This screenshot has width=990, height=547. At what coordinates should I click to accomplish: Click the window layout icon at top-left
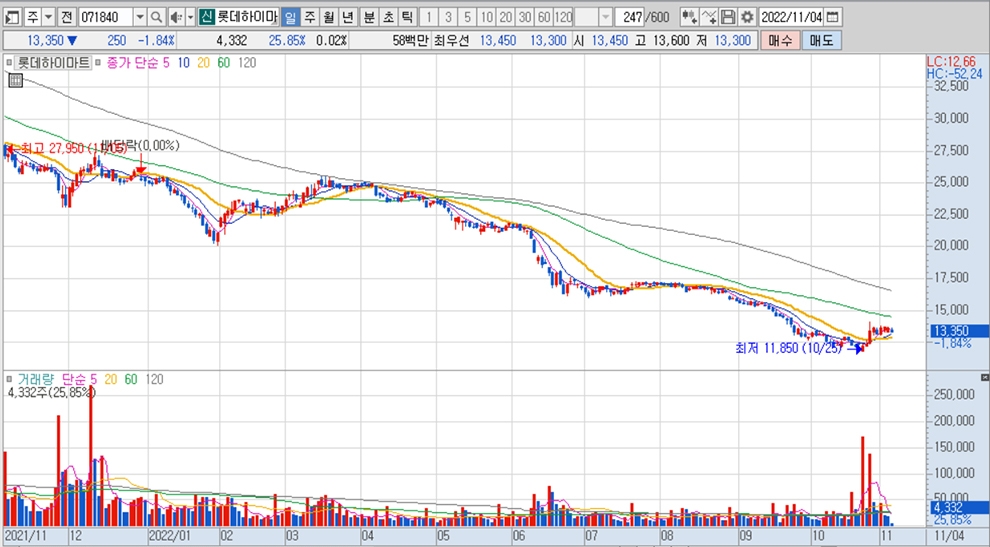point(12,17)
